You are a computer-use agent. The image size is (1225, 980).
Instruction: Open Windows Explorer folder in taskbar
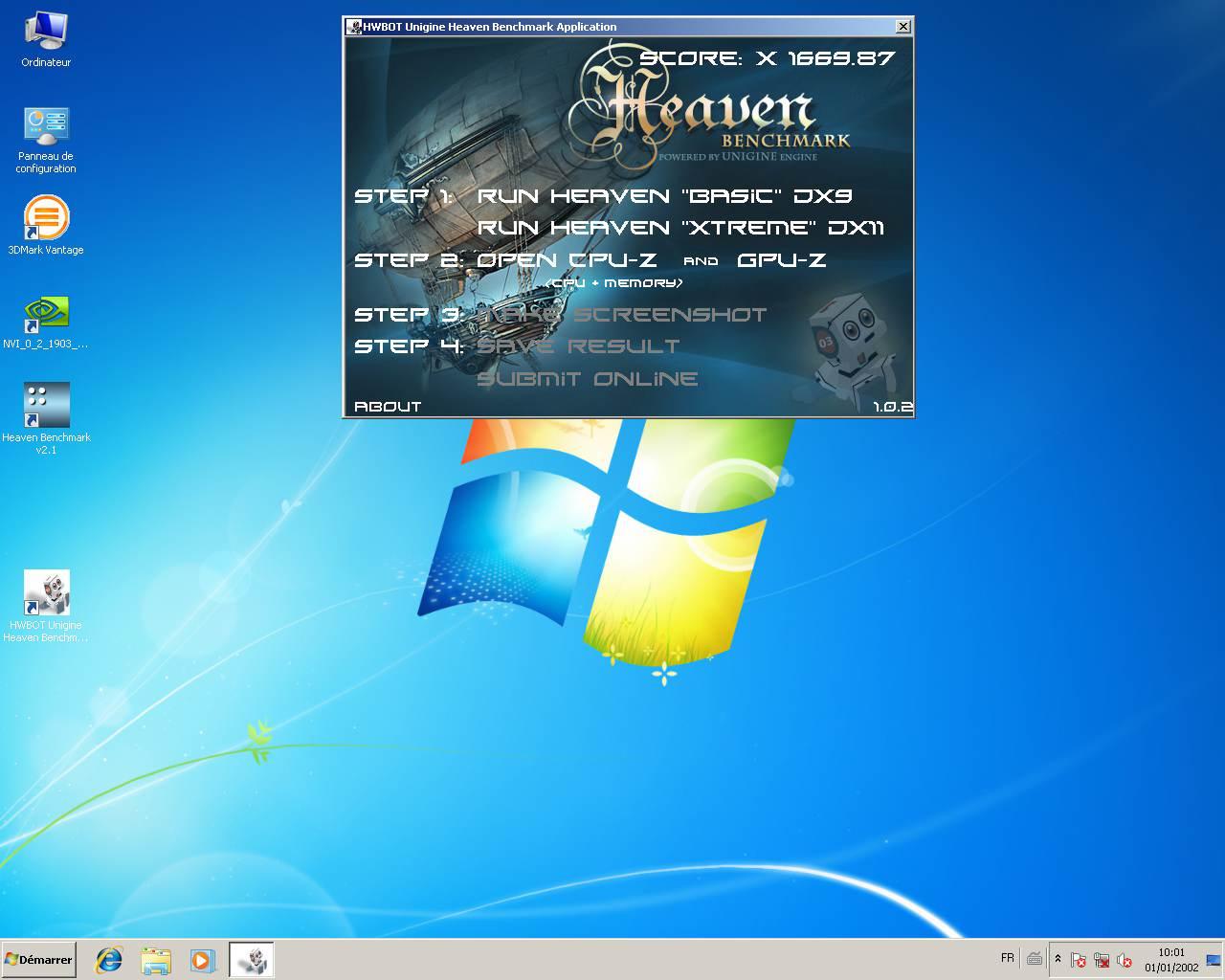point(156,960)
